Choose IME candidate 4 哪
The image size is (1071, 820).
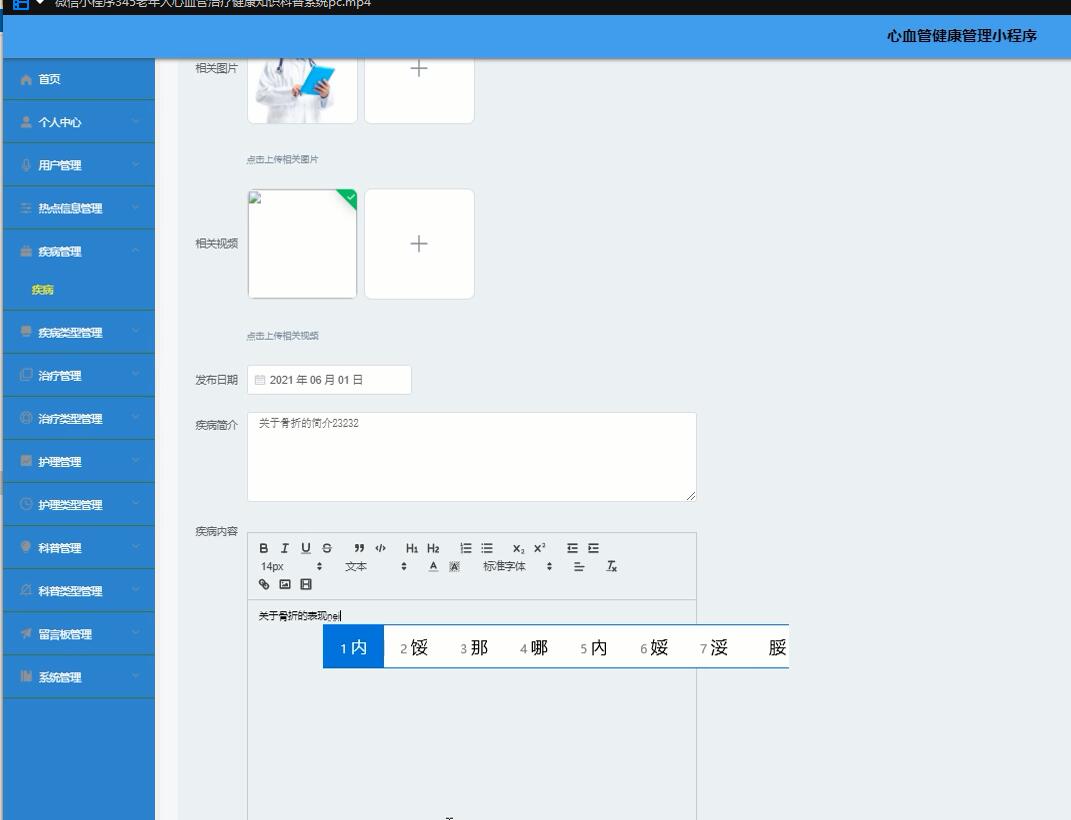click(x=534, y=647)
